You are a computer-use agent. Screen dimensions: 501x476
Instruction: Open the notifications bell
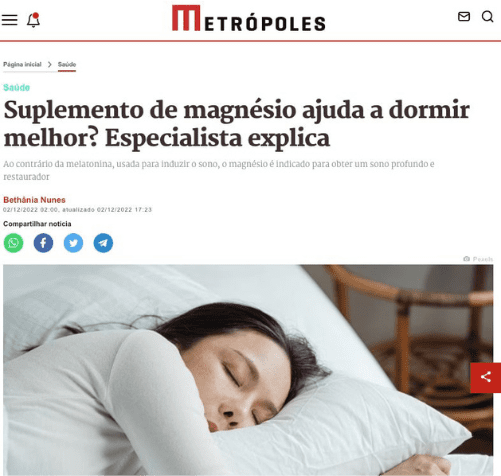[33, 20]
